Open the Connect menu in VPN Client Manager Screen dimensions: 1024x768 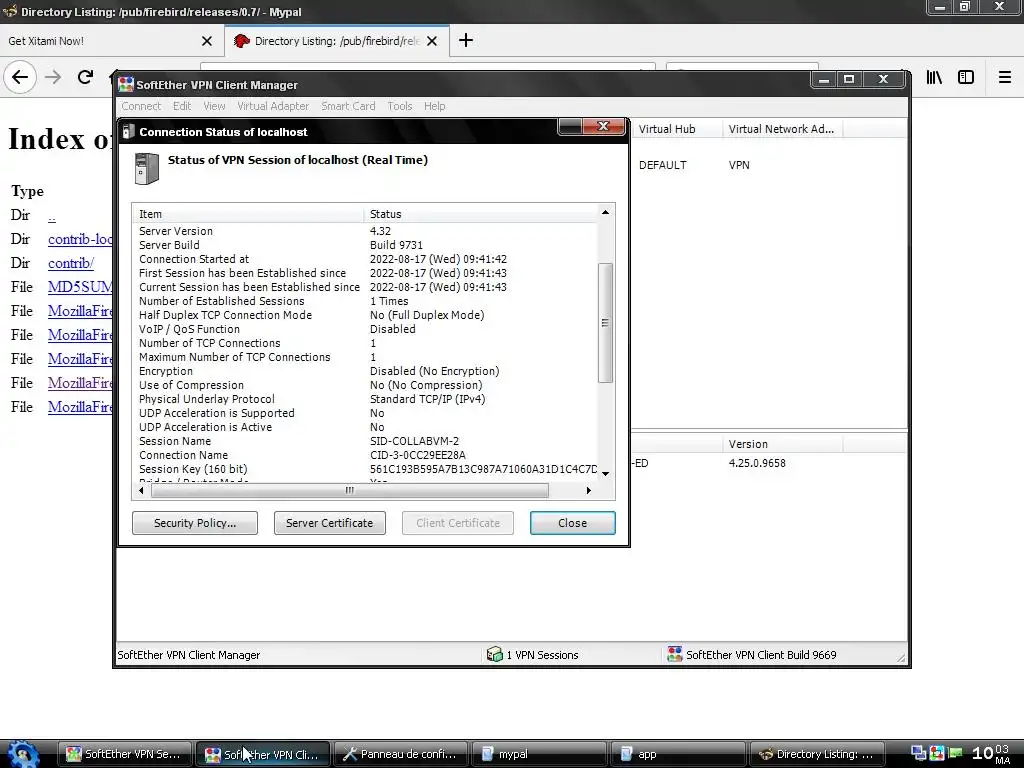click(140, 106)
